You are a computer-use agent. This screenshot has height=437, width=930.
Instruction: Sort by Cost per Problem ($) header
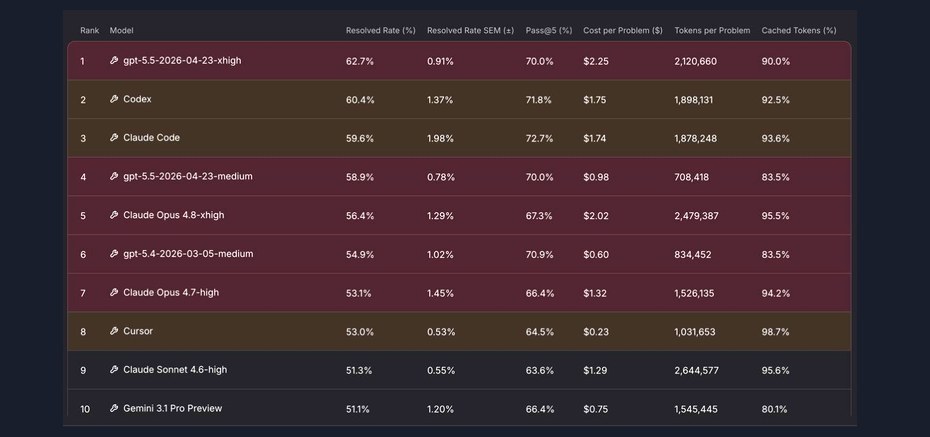[623, 30]
